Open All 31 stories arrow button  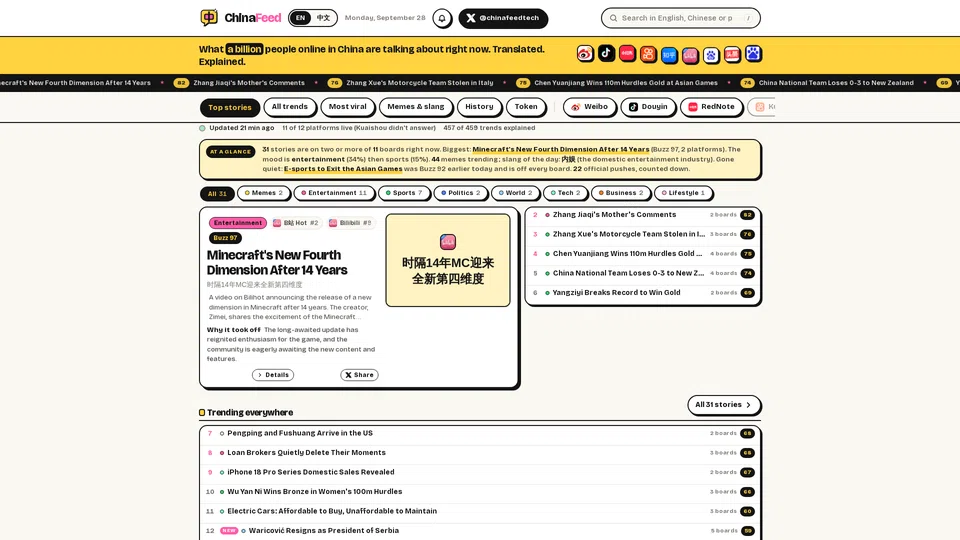click(723, 405)
